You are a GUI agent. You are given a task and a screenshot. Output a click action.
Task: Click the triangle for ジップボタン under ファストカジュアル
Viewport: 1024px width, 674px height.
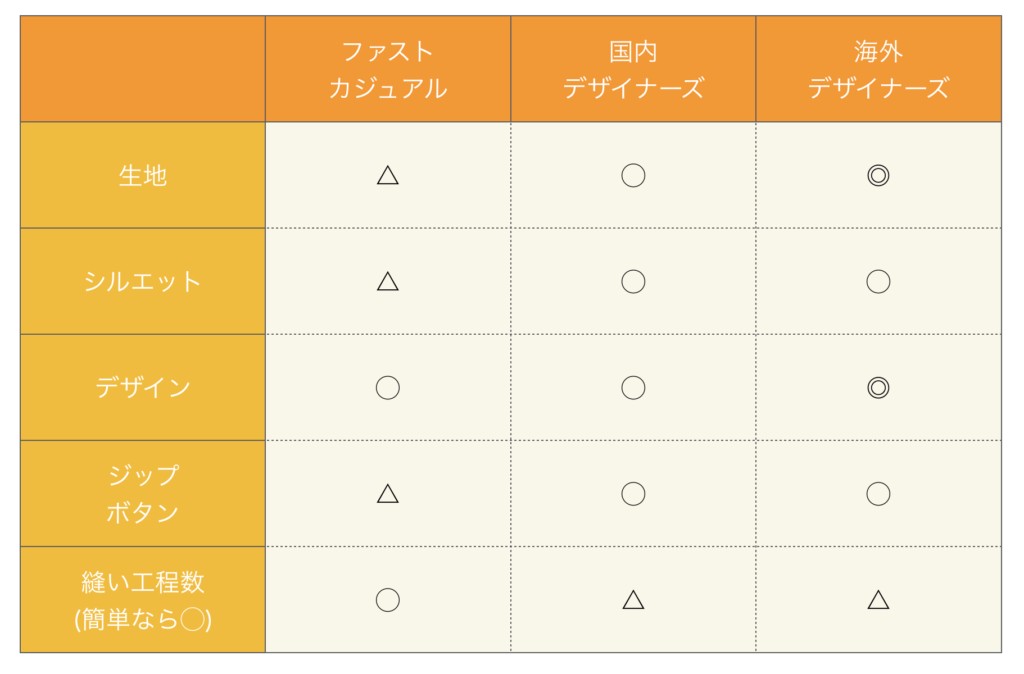tap(388, 494)
